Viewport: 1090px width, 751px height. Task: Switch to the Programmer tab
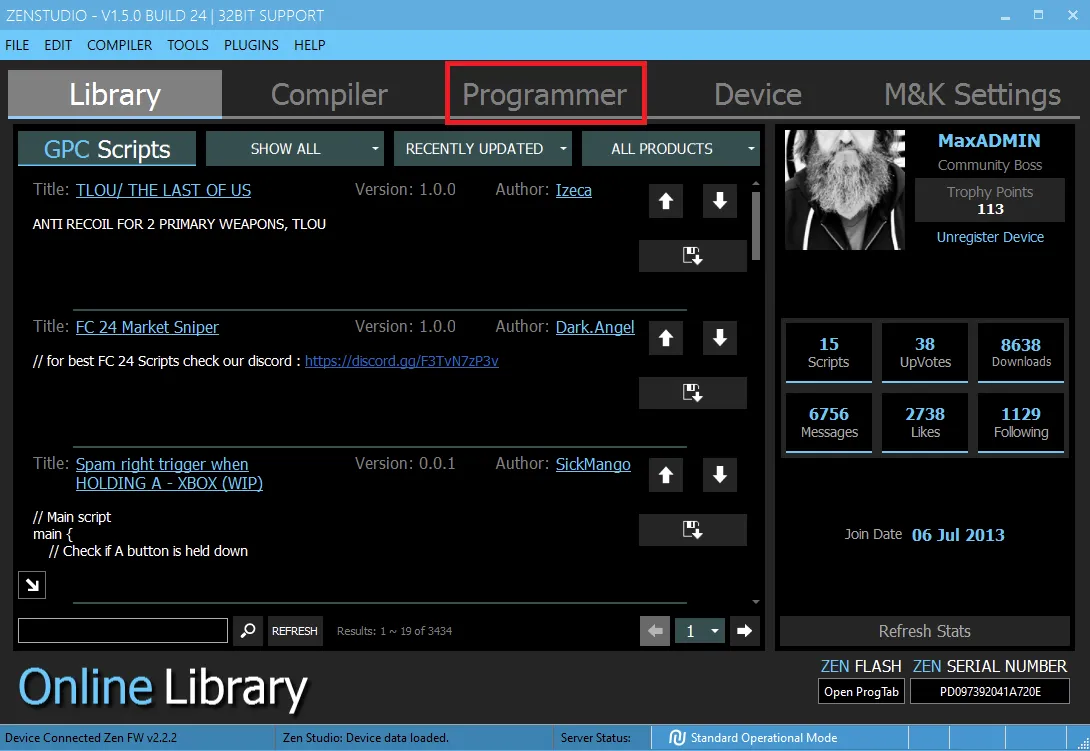click(545, 94)
